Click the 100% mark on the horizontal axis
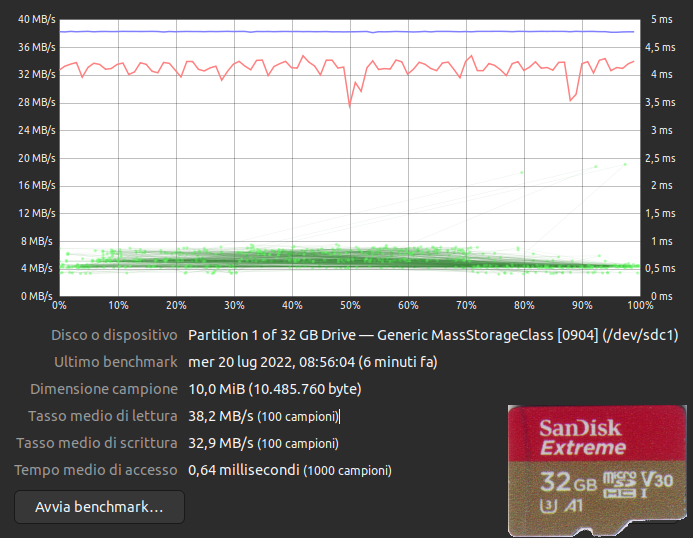Screen dimensions: 693x538 point(628,305)
